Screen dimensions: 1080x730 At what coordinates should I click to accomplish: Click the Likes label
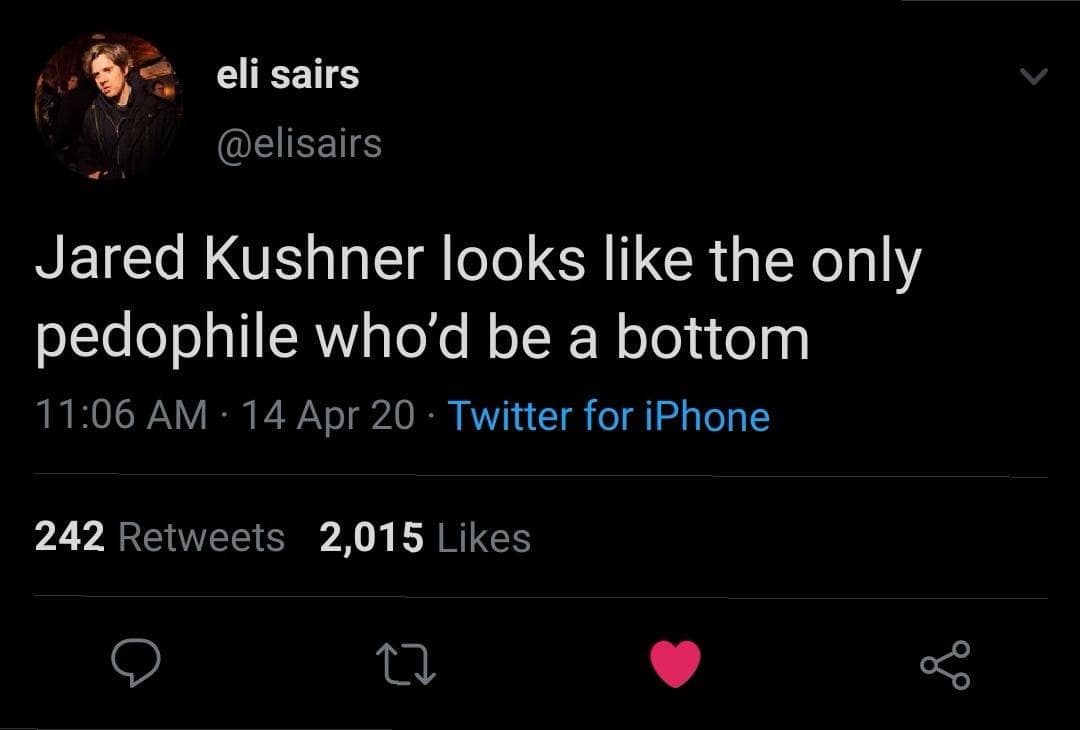(x=484, y=538)
